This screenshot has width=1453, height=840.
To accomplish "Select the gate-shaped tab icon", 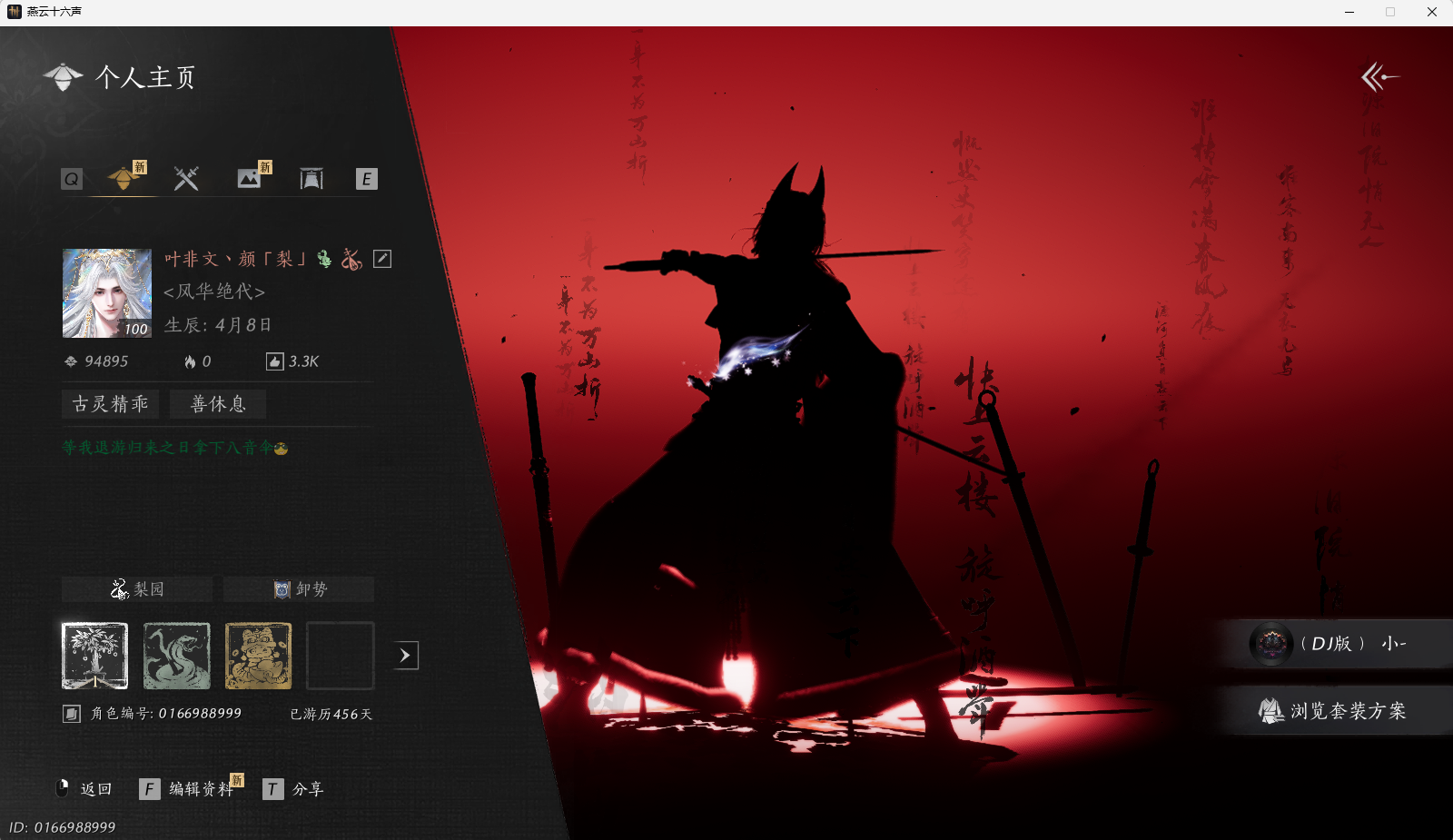I will [x=311, y=179].
